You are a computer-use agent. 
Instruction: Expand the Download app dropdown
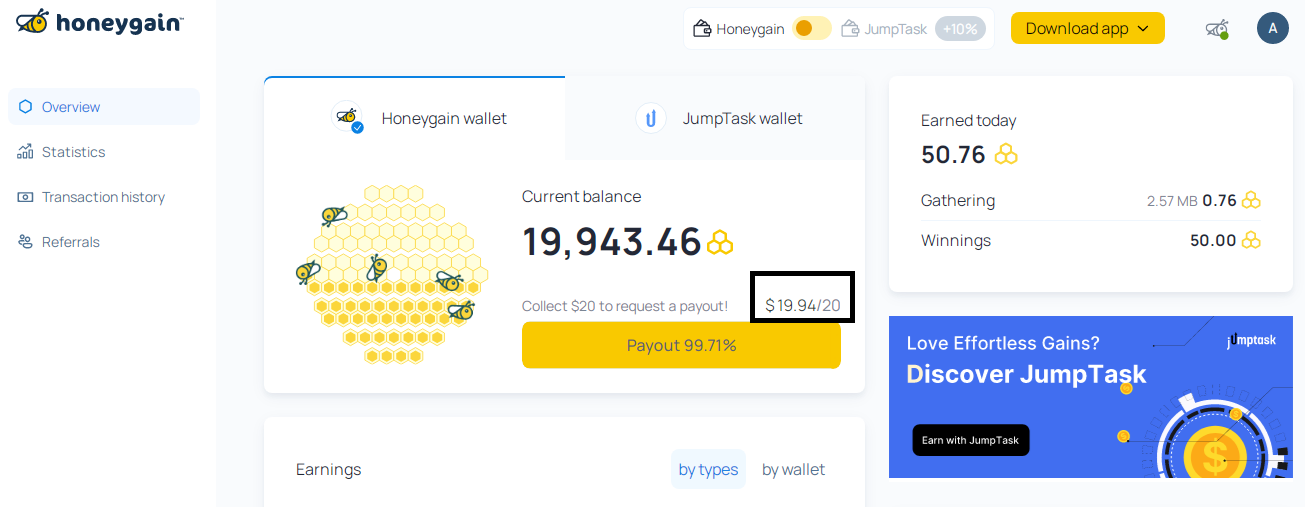[x=1088, y=28]
